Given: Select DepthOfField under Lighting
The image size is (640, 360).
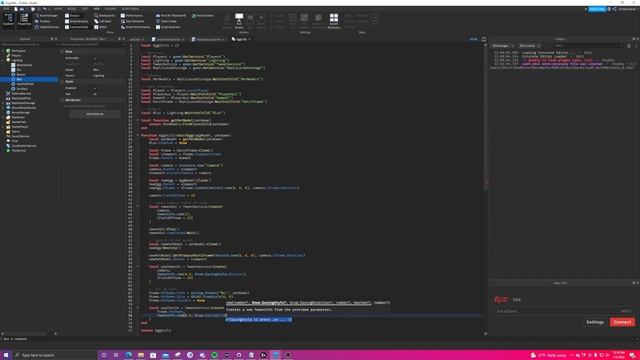Looking at the screenshot, I should [x=25, y=84].
